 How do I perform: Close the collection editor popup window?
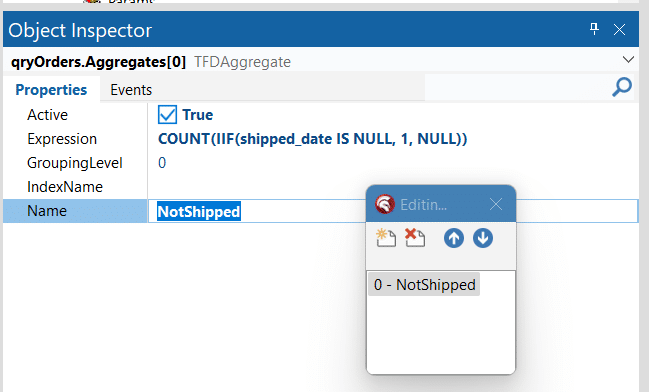pos(495,204)
